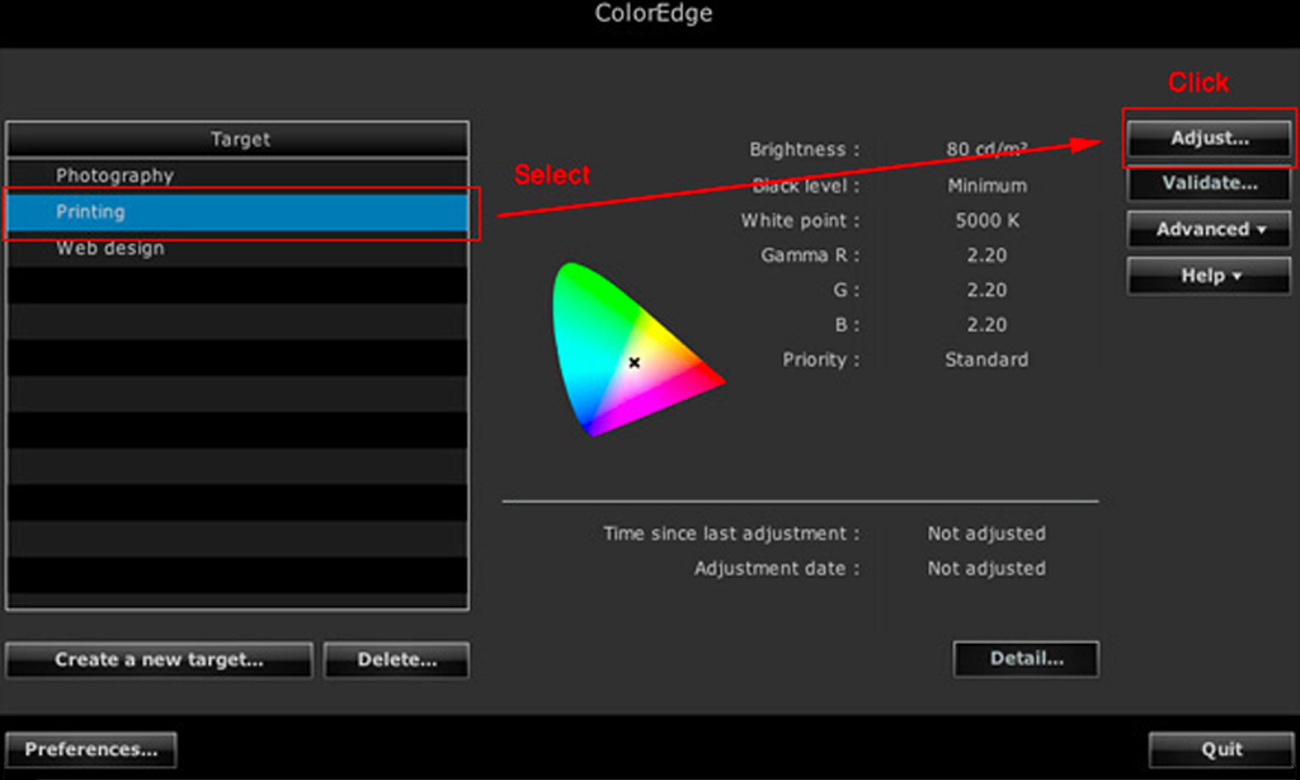This screenshot has width=1300, height=780.
Task: Click the Black level label
Action: pyautogui.click(x=806, y=185)
